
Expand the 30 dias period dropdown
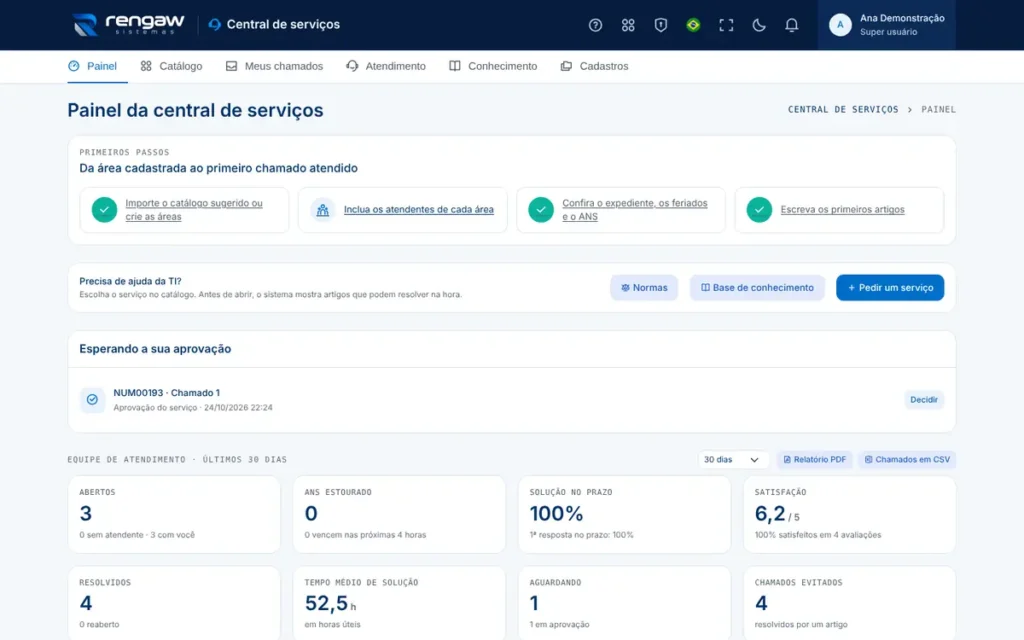731,460
